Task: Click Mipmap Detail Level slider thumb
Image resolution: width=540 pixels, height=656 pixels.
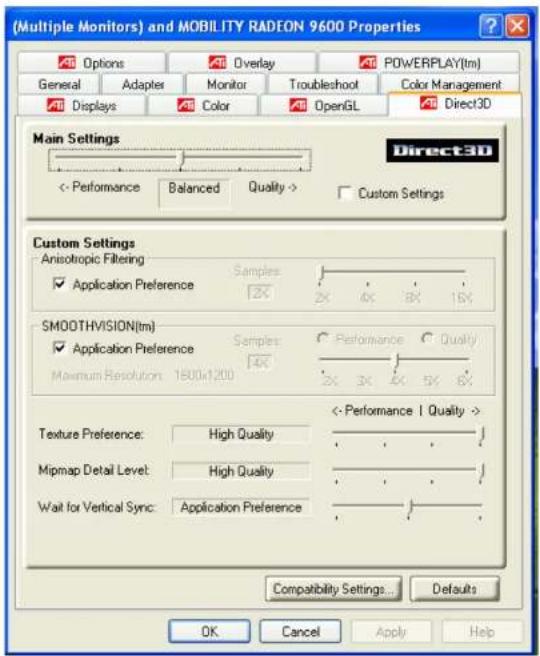Action: click(x=481, y=471)
